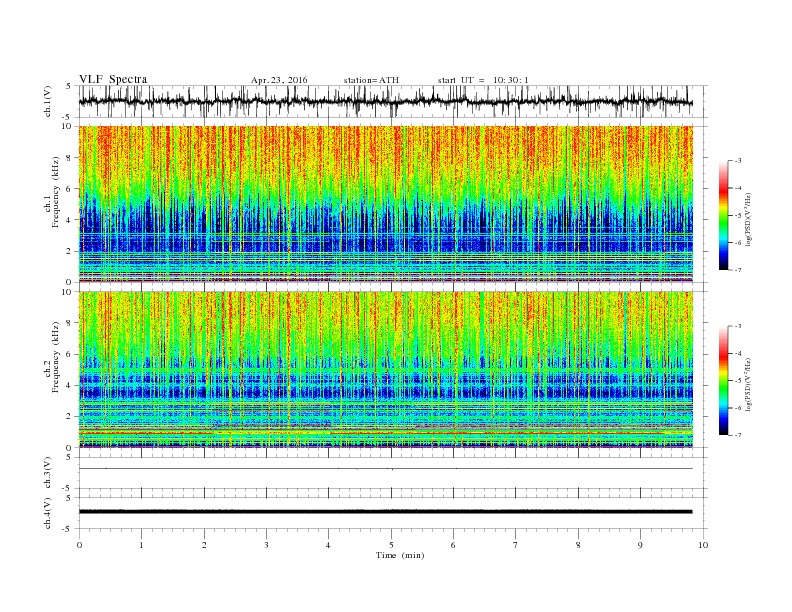Click the ch.1 PSD color scale bar
Screen dimensions: 792x612
point(723,215)
